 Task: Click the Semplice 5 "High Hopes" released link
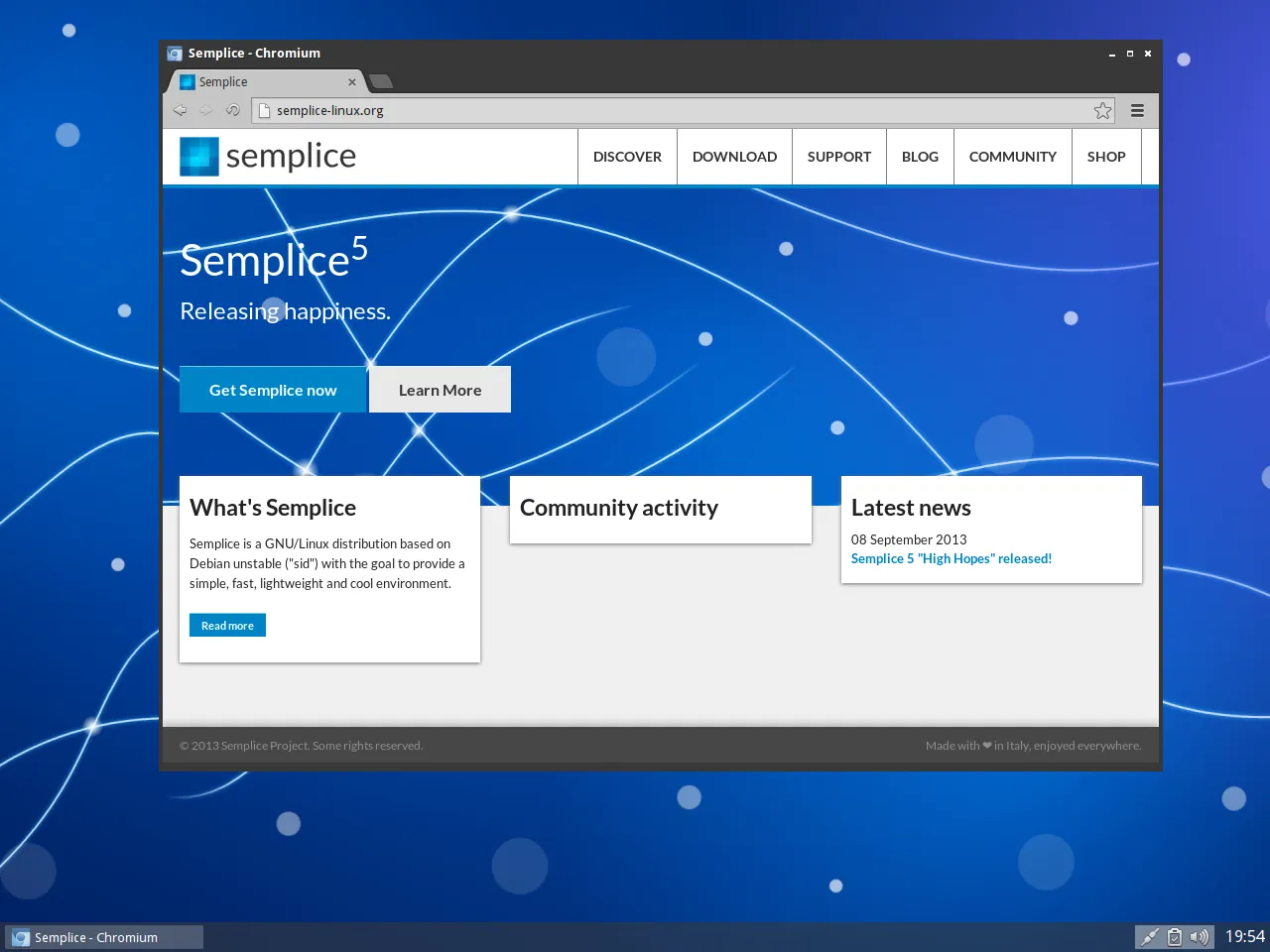pos(951,558)
